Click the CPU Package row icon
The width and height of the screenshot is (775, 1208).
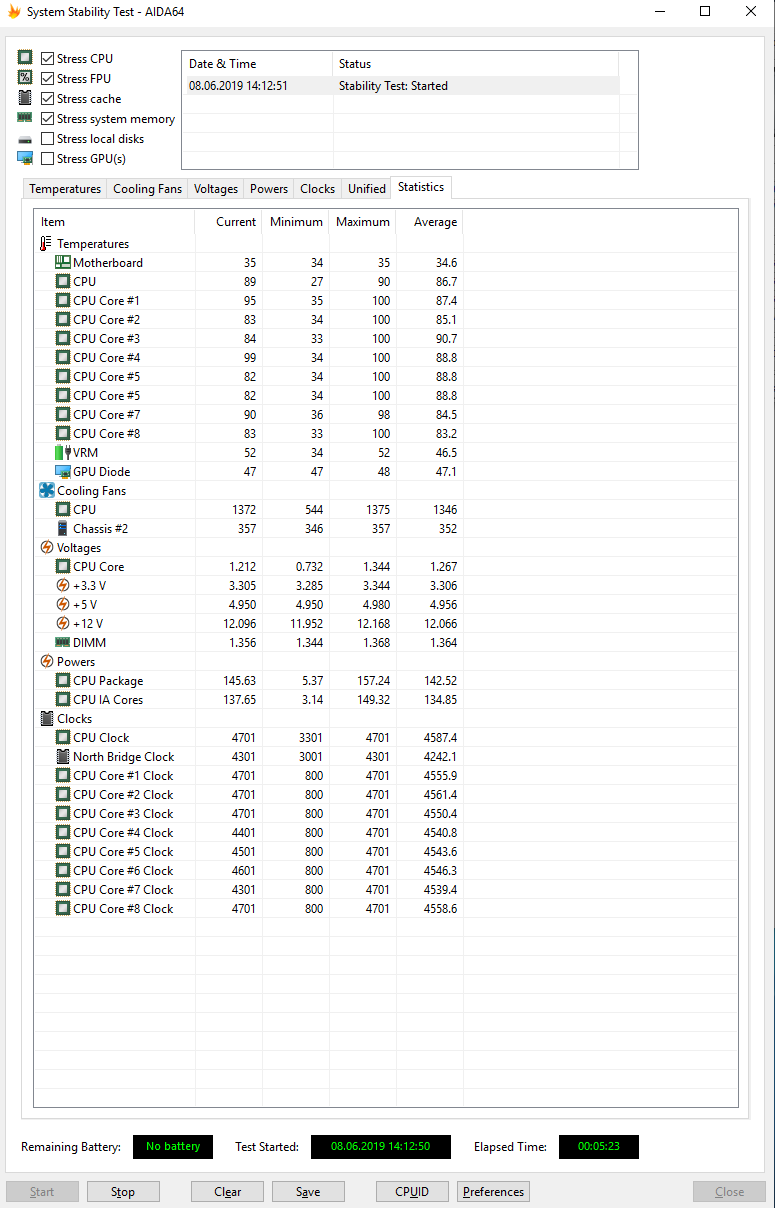point(63,681)
